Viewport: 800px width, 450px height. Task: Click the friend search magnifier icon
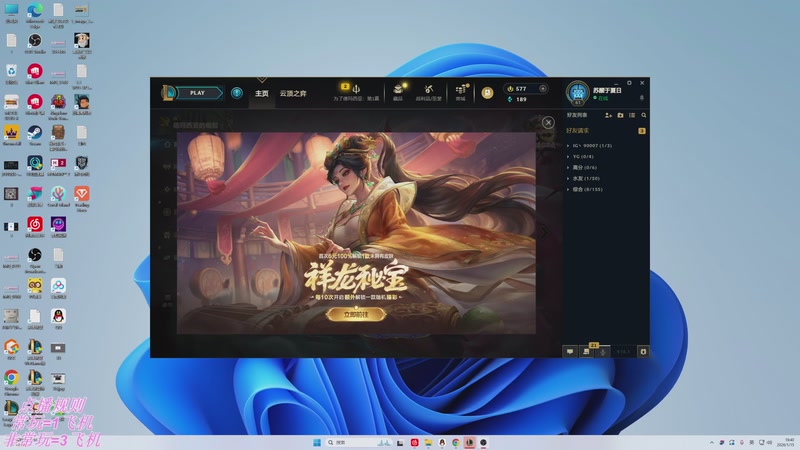(x=644, y=115)
